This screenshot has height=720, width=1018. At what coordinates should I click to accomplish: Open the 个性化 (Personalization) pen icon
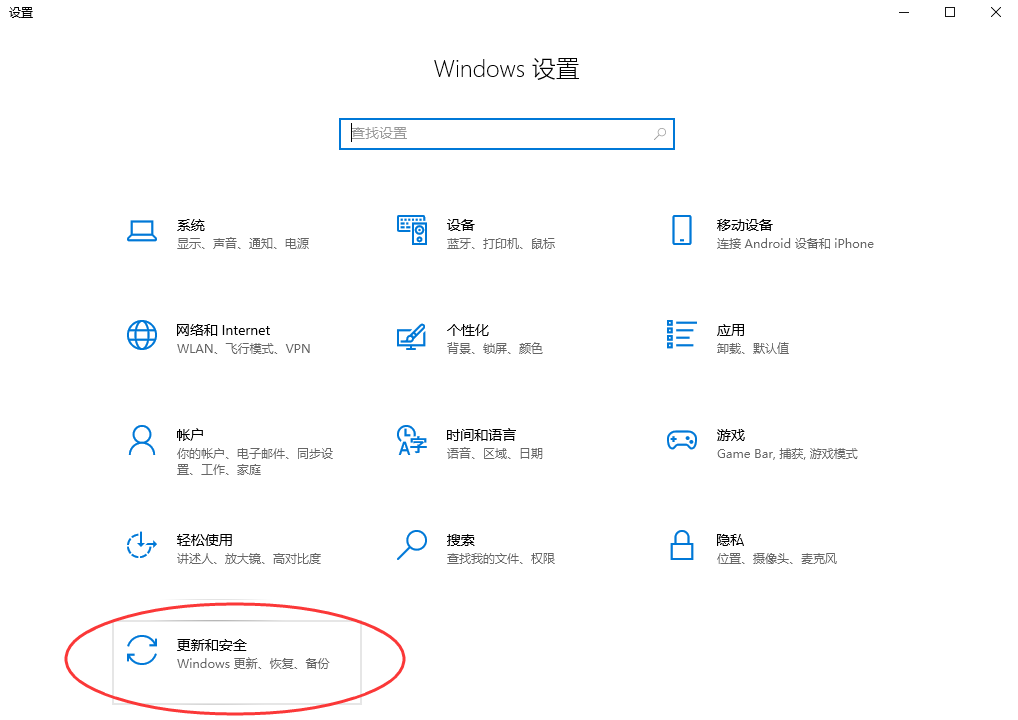411,336
